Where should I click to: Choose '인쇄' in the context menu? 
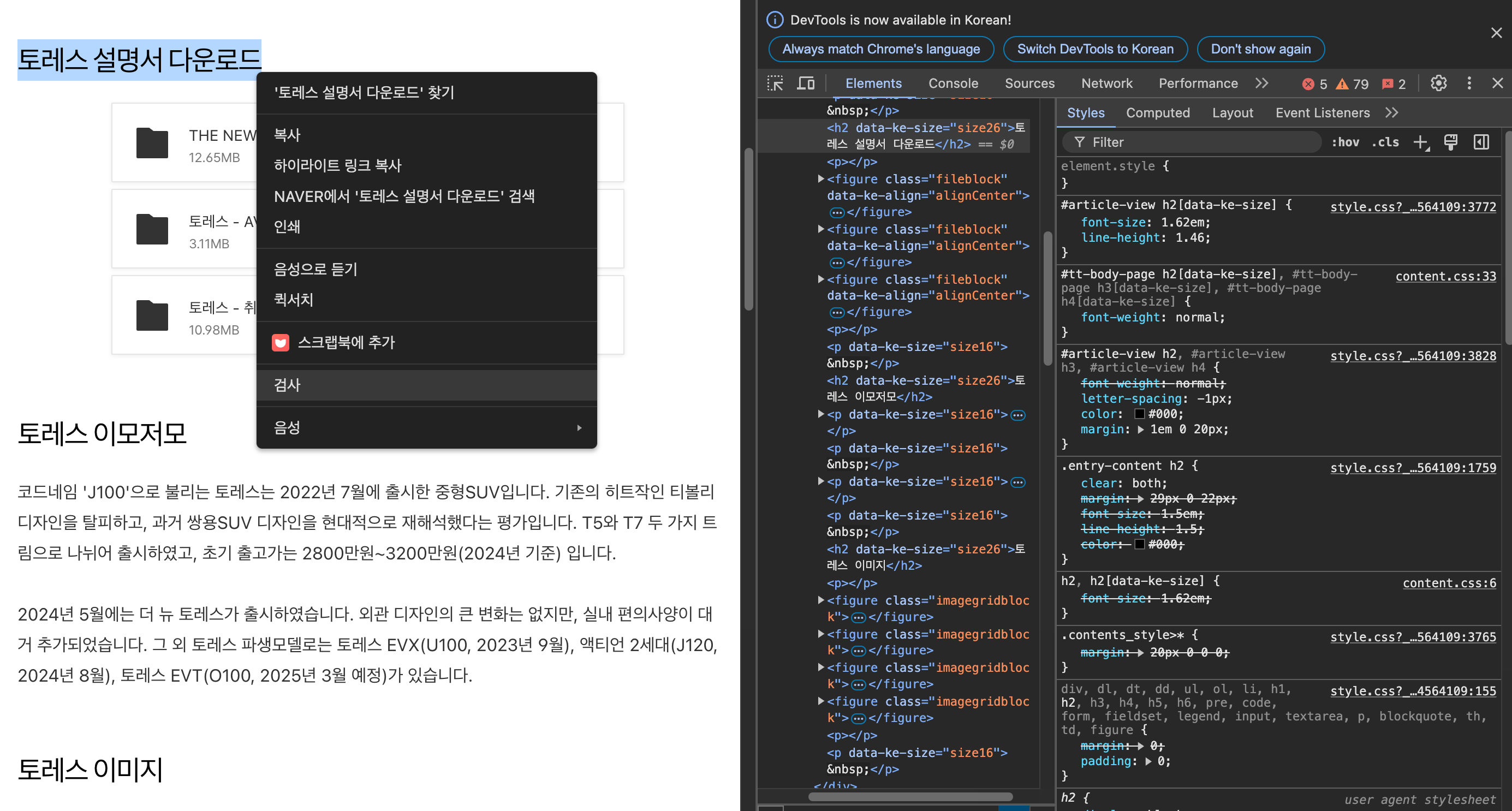click(x=427, y=226)
